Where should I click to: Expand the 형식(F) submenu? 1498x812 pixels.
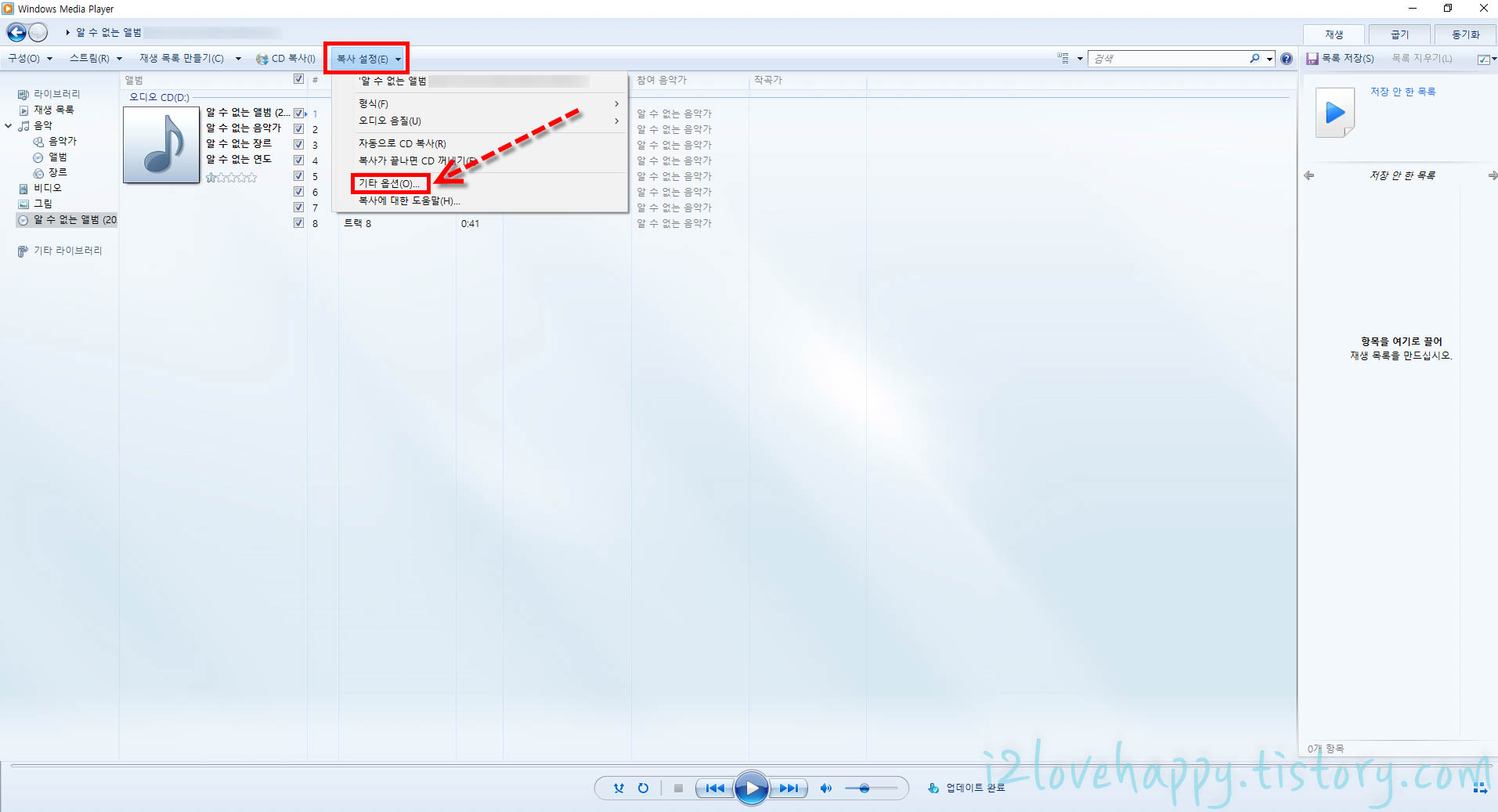[x=489, y=103]
